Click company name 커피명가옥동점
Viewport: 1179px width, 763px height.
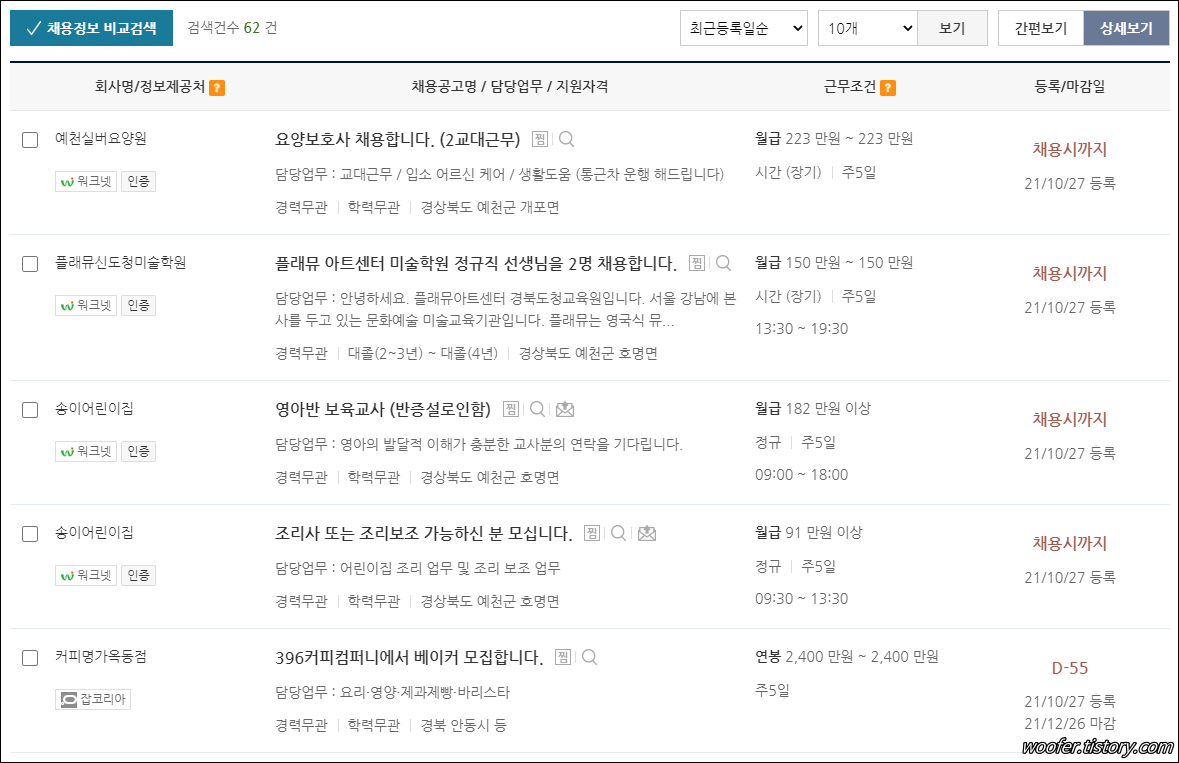[x=101, y=656]
